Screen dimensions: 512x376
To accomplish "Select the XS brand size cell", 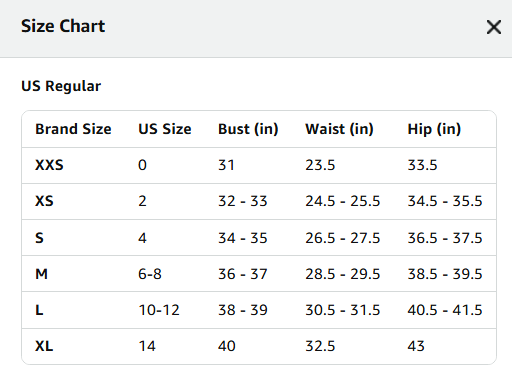I will click(44, 201).
